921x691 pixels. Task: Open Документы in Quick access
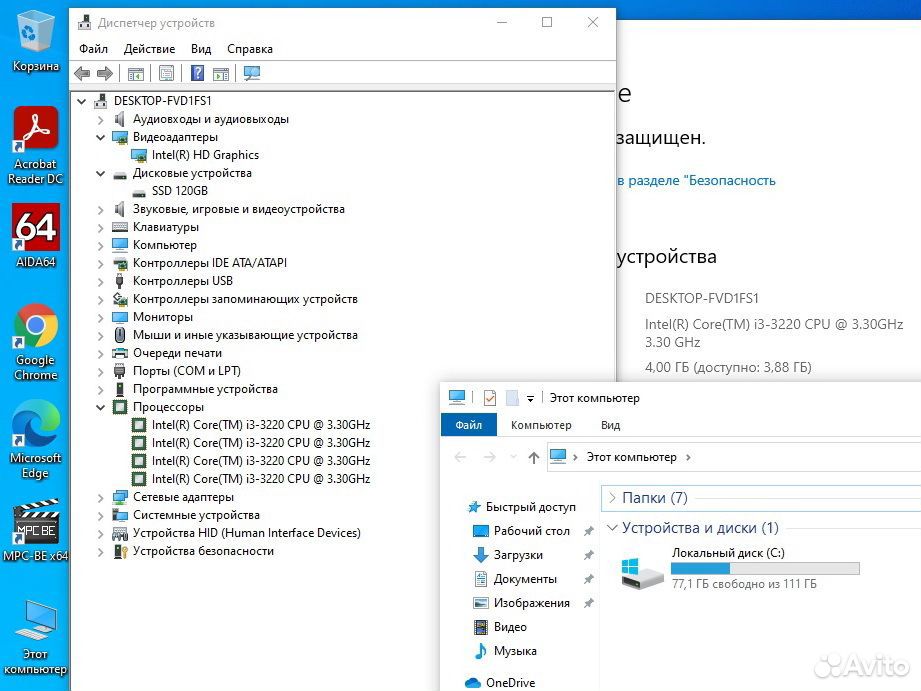click(525, 579)
